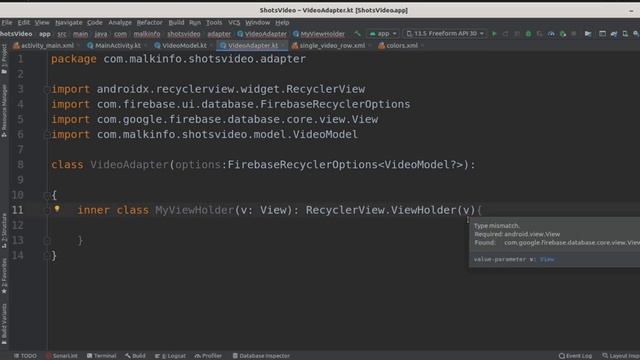This screenshot has width=640, height=360.
Task: Open the Database Inspector tool window
Action: (x=261, y=356)
